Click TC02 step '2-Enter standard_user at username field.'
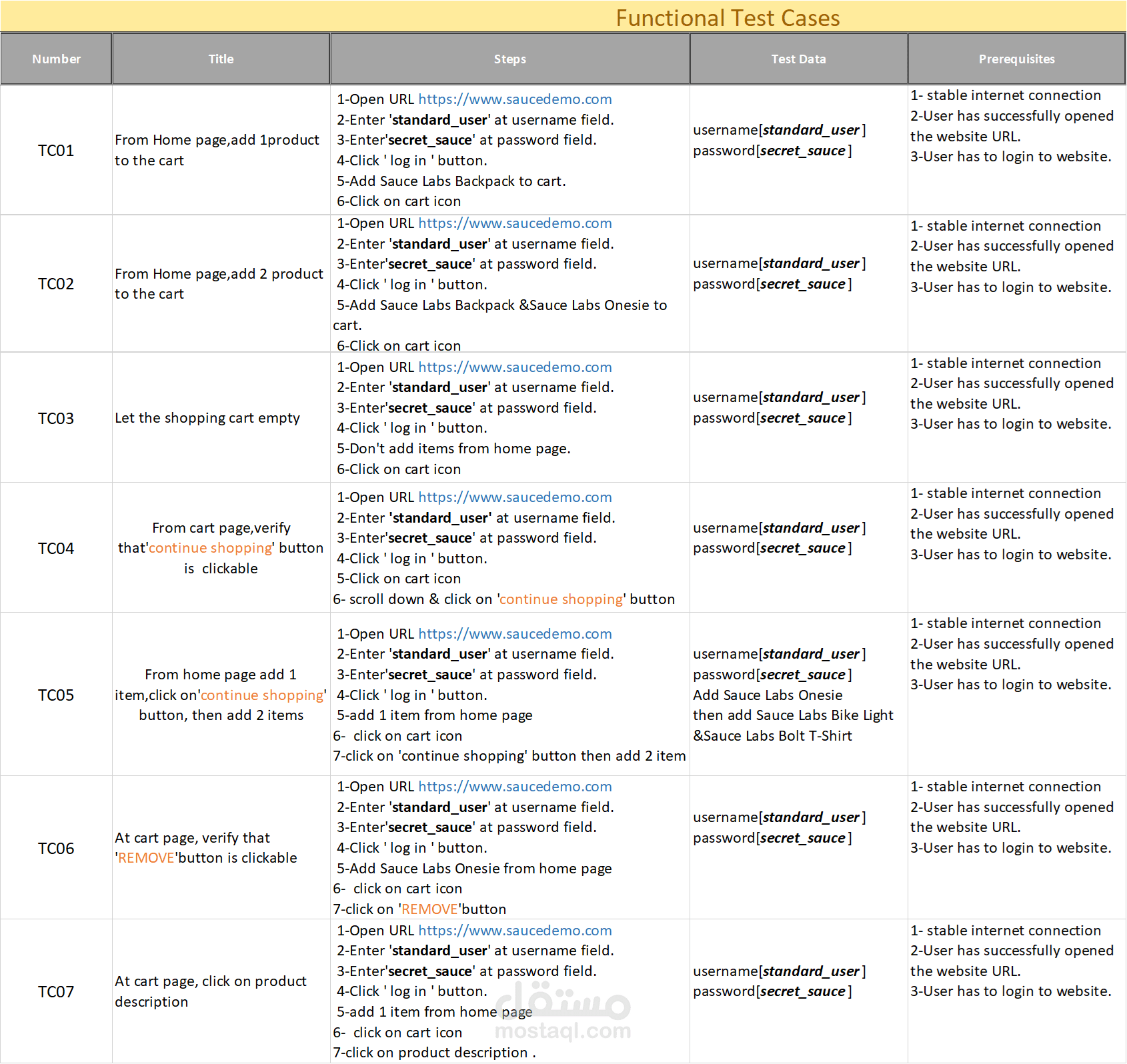This screenshot has width=1127, height=1064. pos(475,244)
